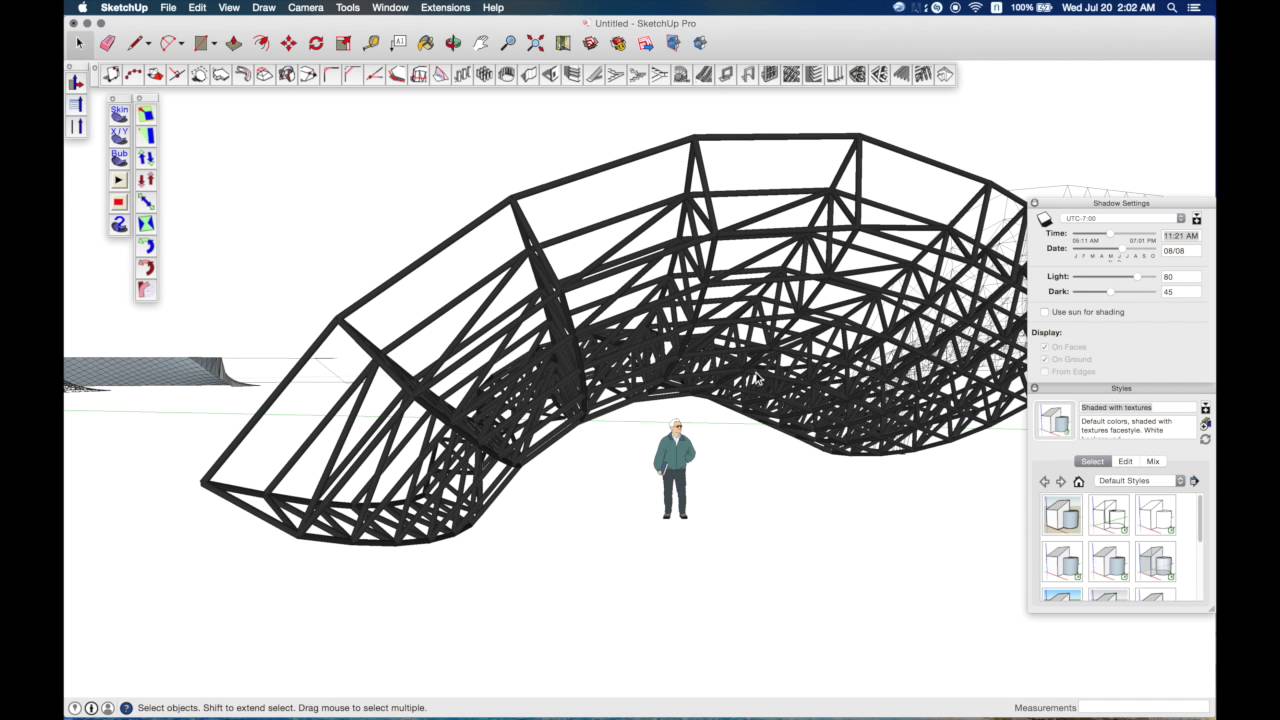Viewport: 1280px width, 720px height.
Task: Open macOS Spotlight search icon
Action: (x=1172, y=7)
